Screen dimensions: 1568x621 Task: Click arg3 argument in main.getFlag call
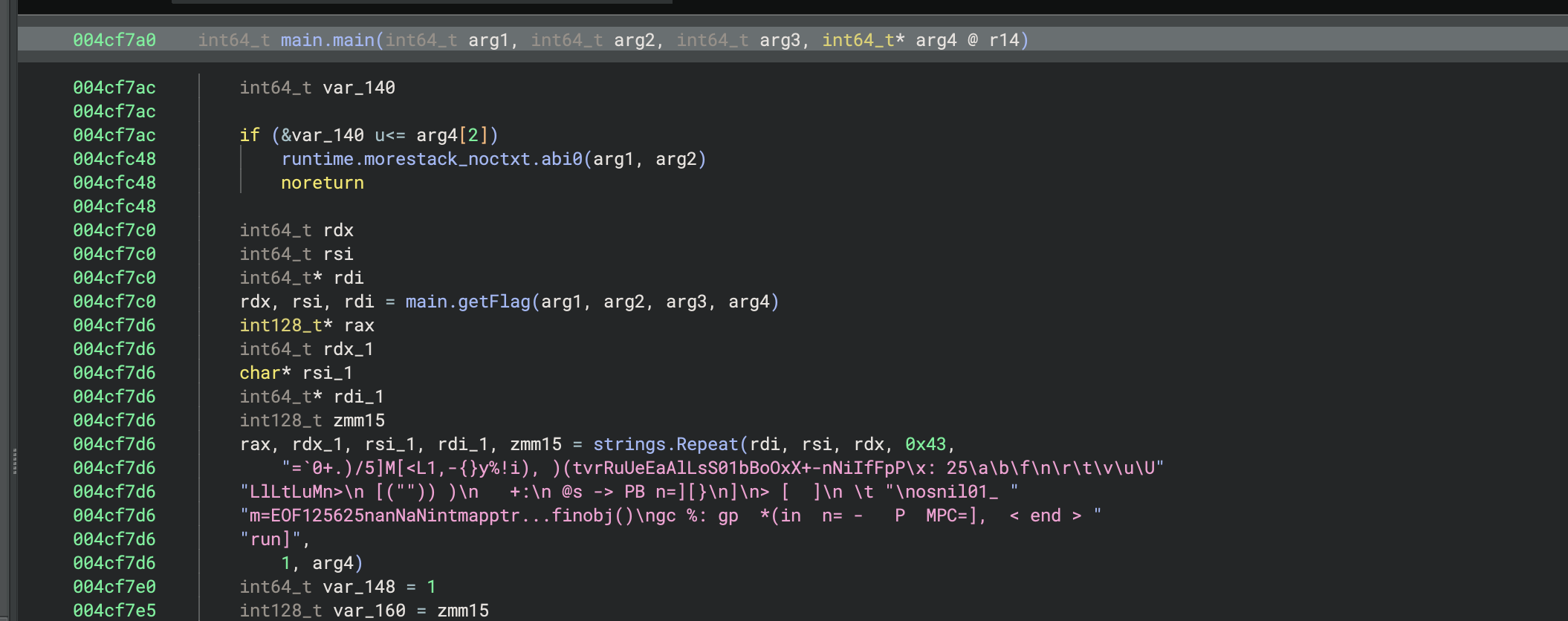[686, 302]
